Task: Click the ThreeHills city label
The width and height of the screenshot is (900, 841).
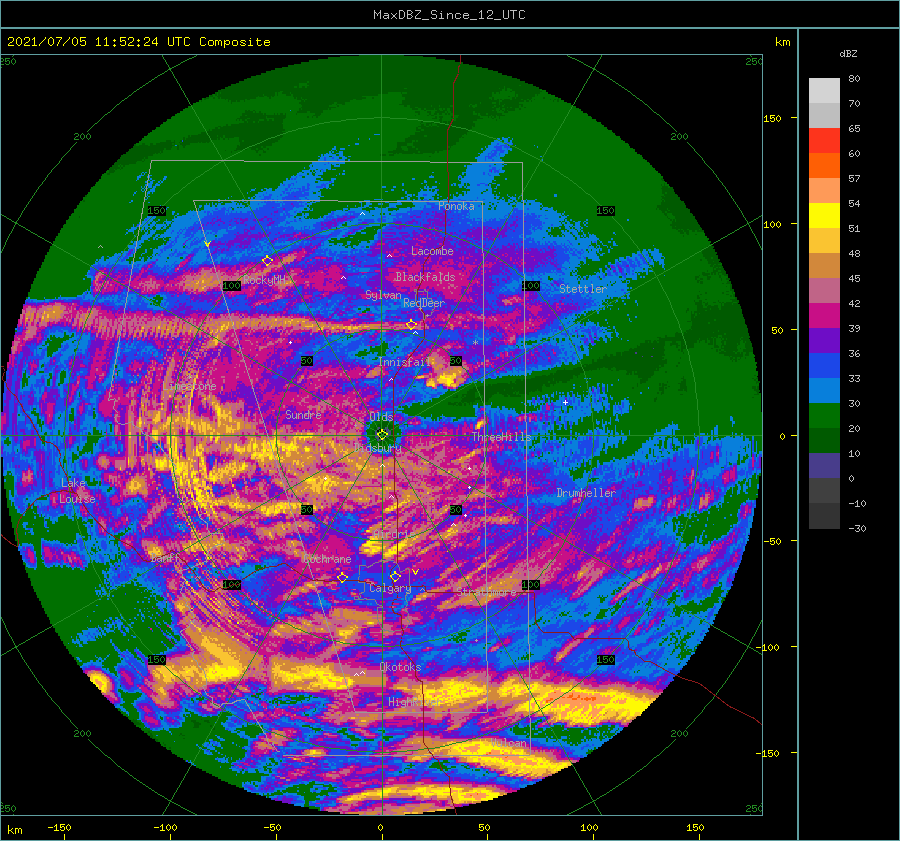Action: [x=502, y=437]
